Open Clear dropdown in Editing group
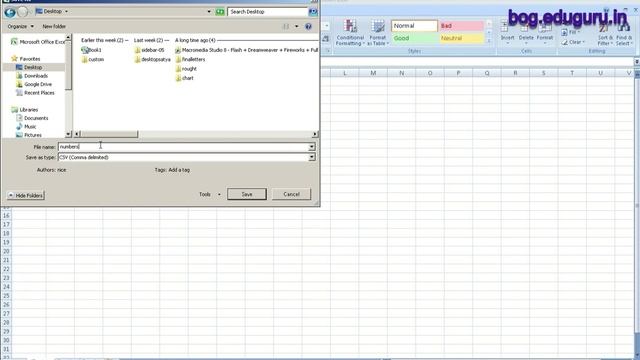This screenshot has height=360, width=640. pyautogui.click(x=572, y=42)
